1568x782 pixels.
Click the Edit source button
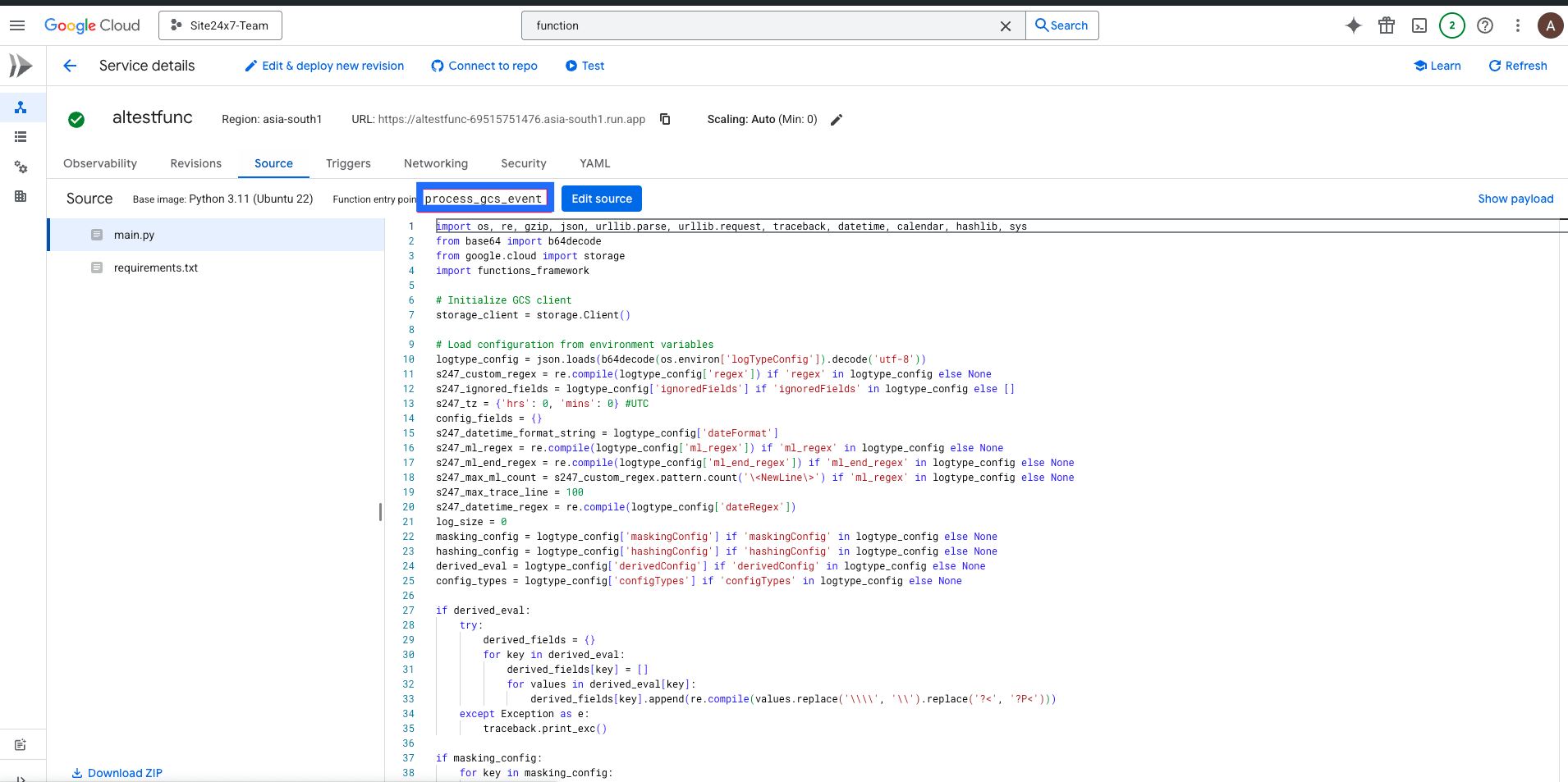602,199
